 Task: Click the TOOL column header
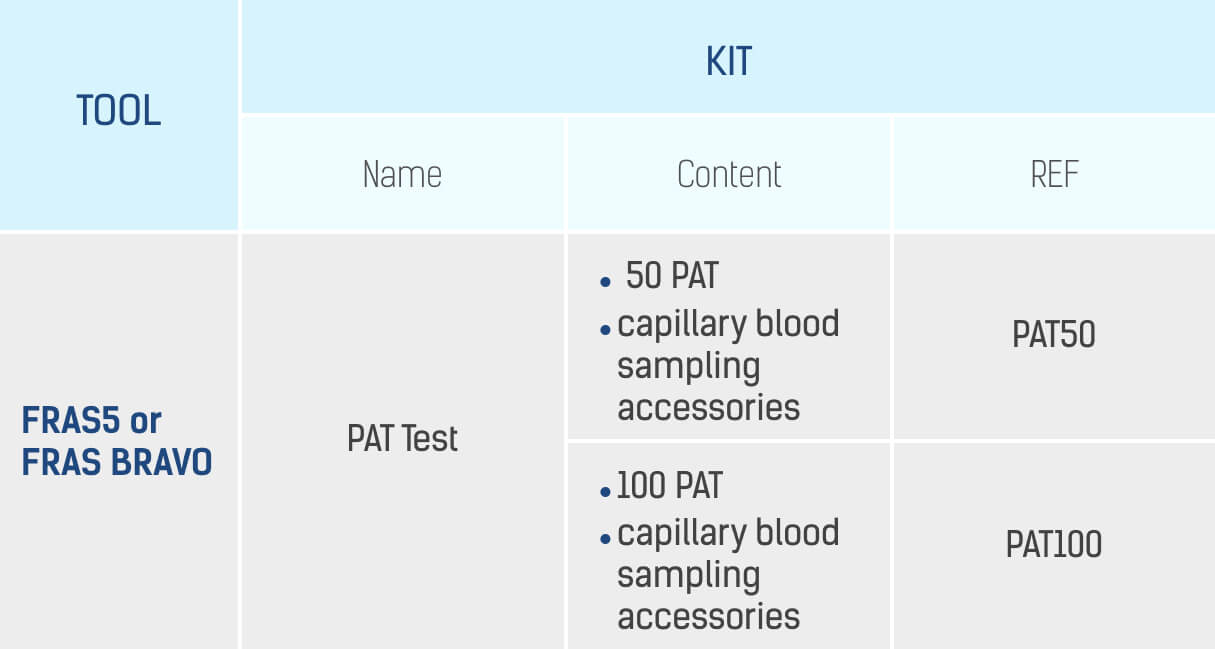(x=118, y=111)
